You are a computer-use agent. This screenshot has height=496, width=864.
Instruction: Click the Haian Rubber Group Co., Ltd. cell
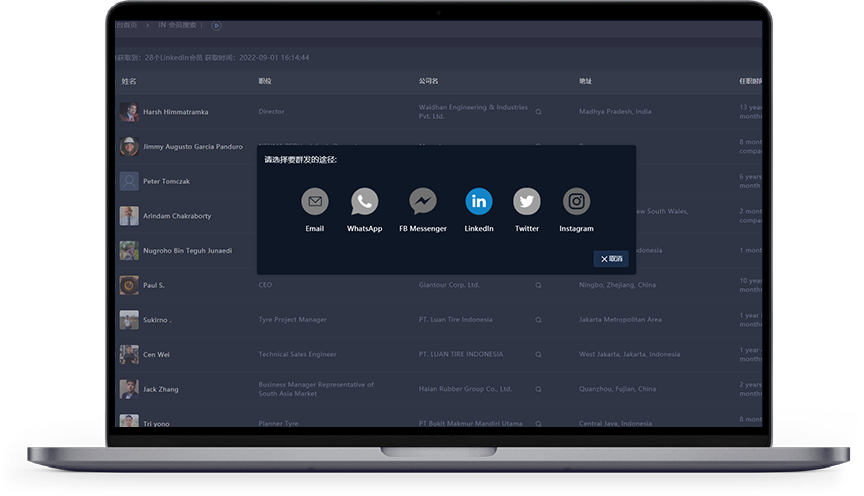click(466, 389)
